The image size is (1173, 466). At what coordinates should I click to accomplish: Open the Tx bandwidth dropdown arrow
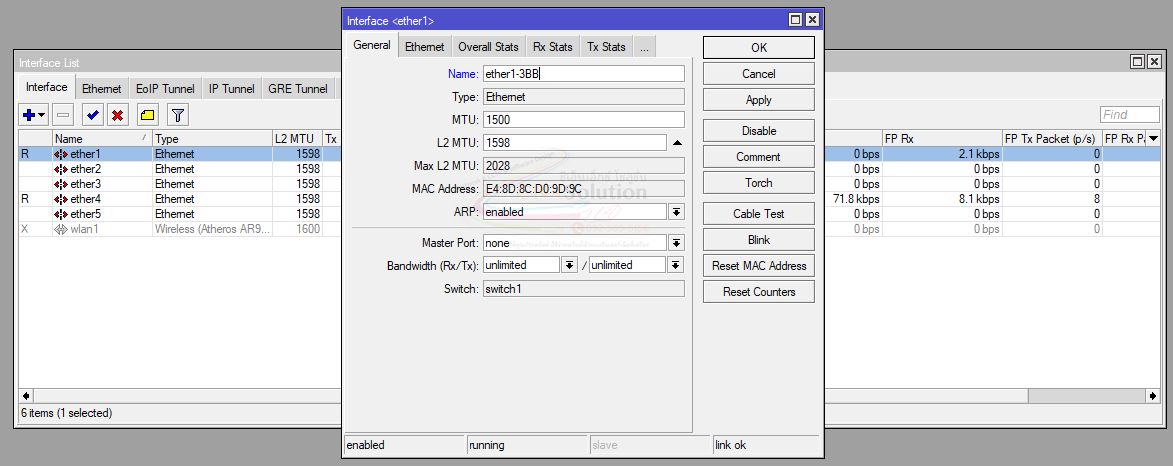(676, 265)
